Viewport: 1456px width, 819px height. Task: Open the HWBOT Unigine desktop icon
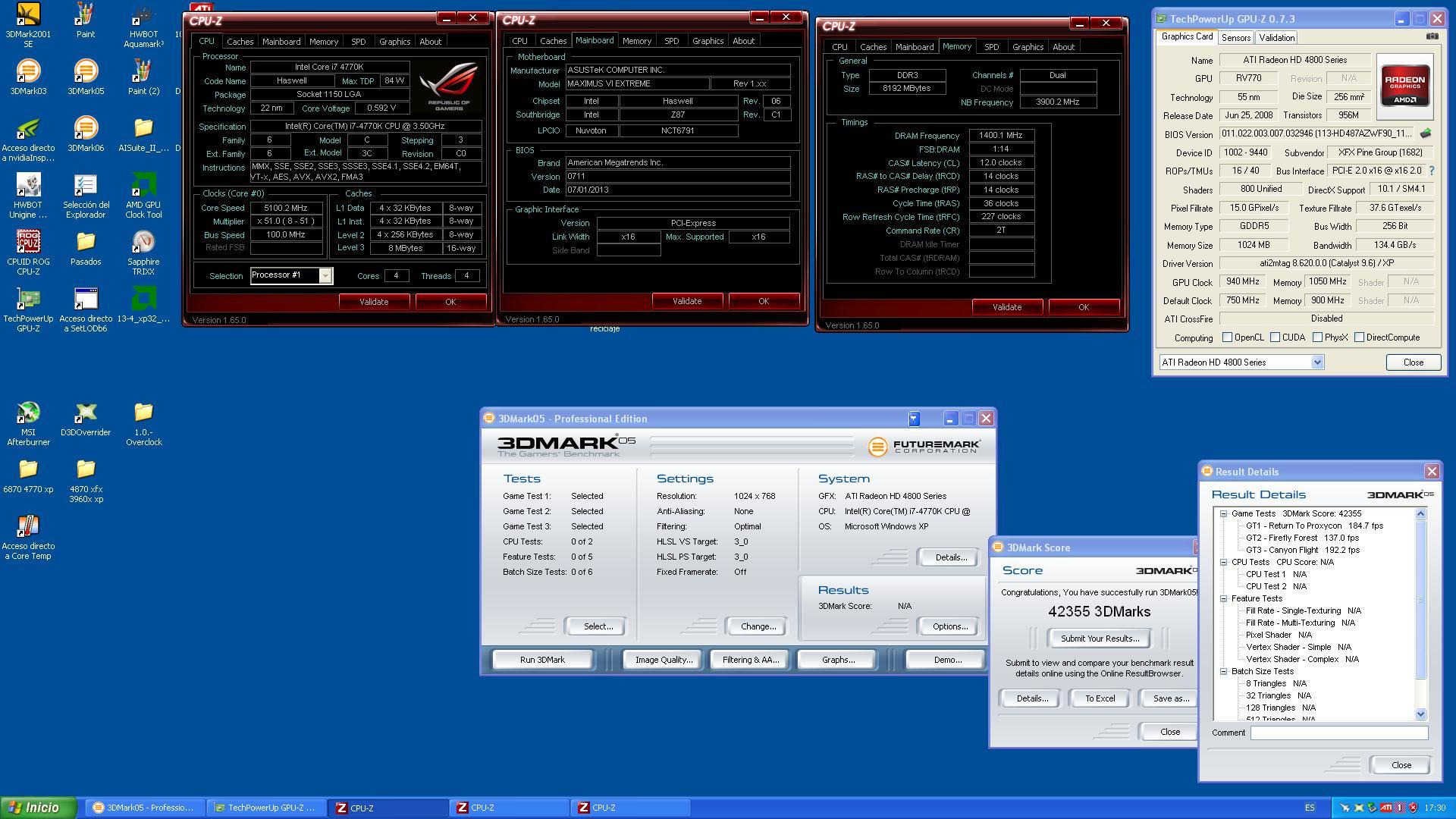tap(28, 196)
